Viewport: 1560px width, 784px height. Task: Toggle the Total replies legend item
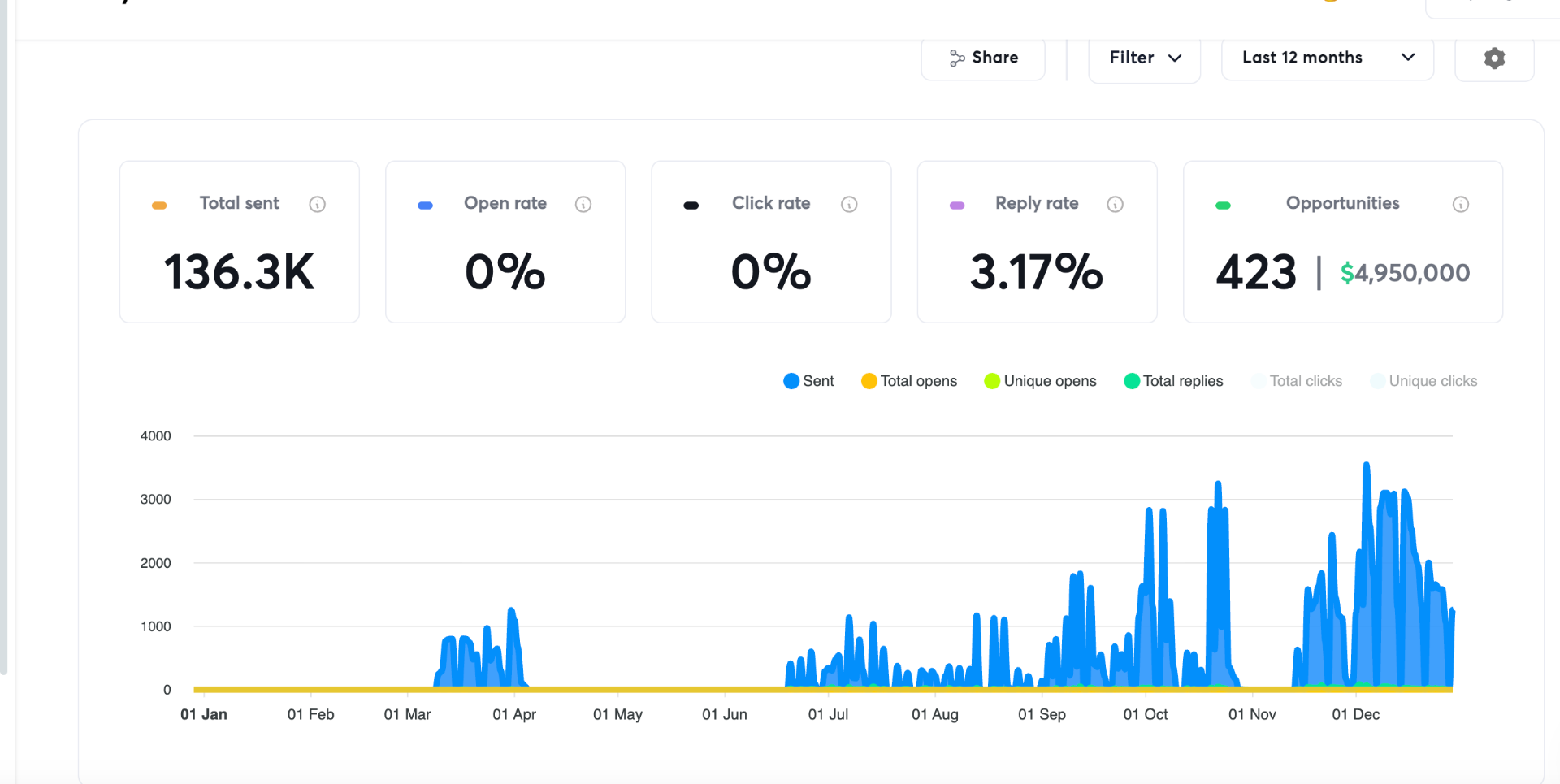click(1173, 381)
